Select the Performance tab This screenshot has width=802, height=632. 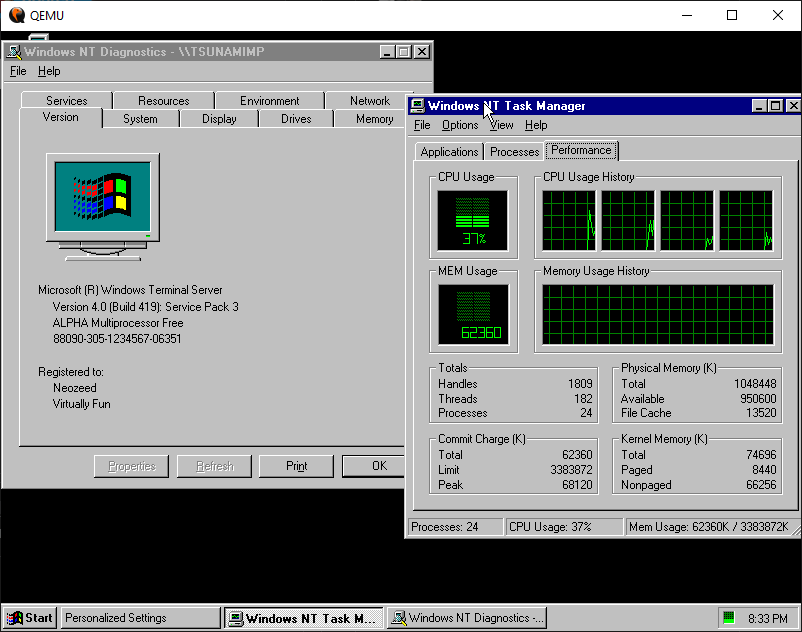point(581,150)
